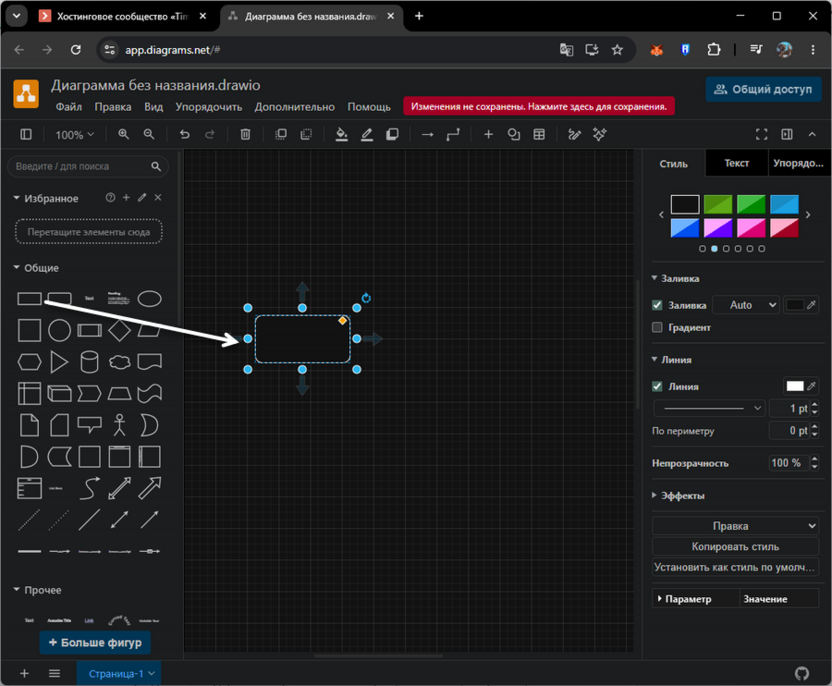Viewport: 832px width, 686px height.
Task: Open the insert shapes icon in toolbar
Action: tap(514, 135)
